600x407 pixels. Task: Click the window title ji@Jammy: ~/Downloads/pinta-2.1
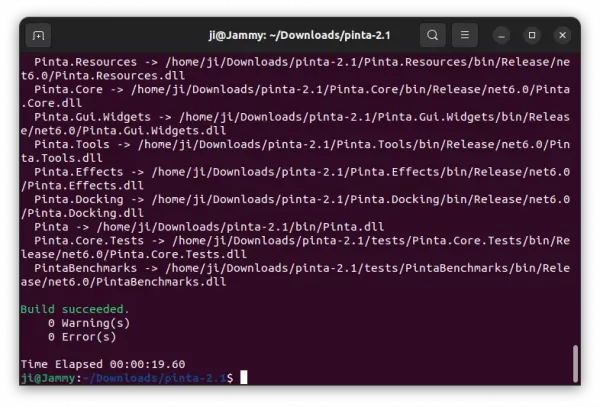300,36
